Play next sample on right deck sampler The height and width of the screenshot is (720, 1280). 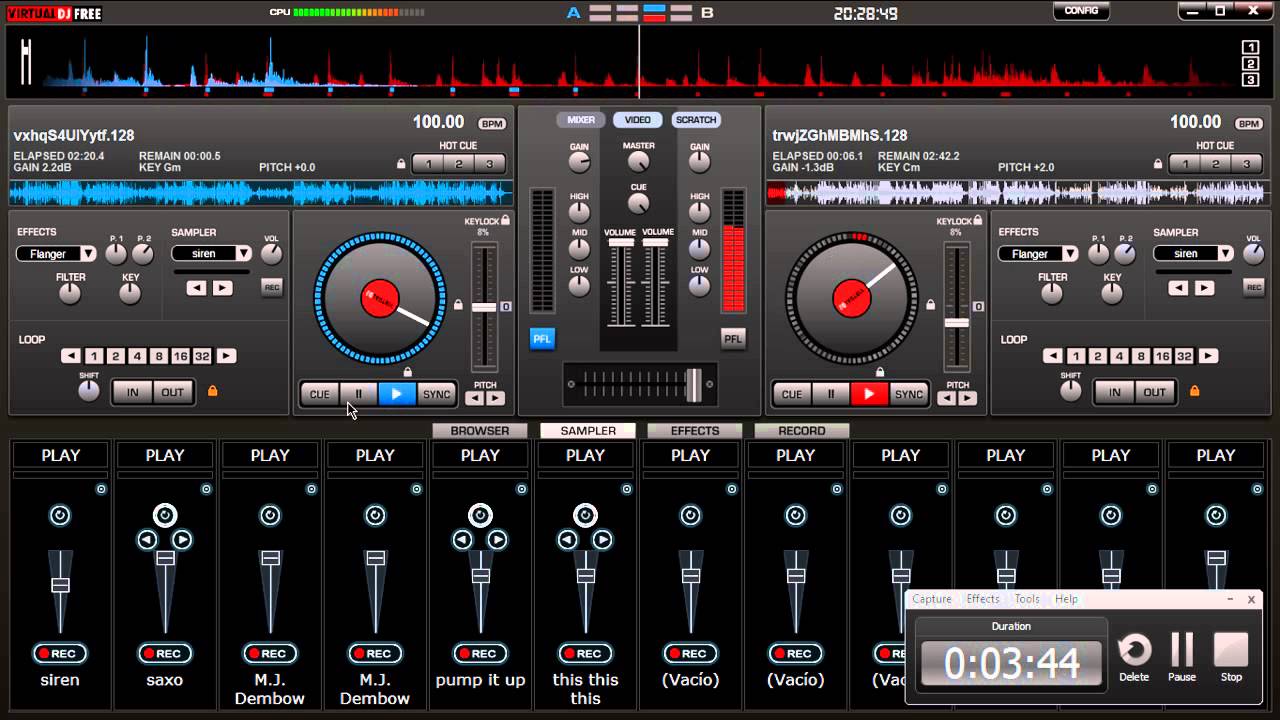coord(1205,288)
